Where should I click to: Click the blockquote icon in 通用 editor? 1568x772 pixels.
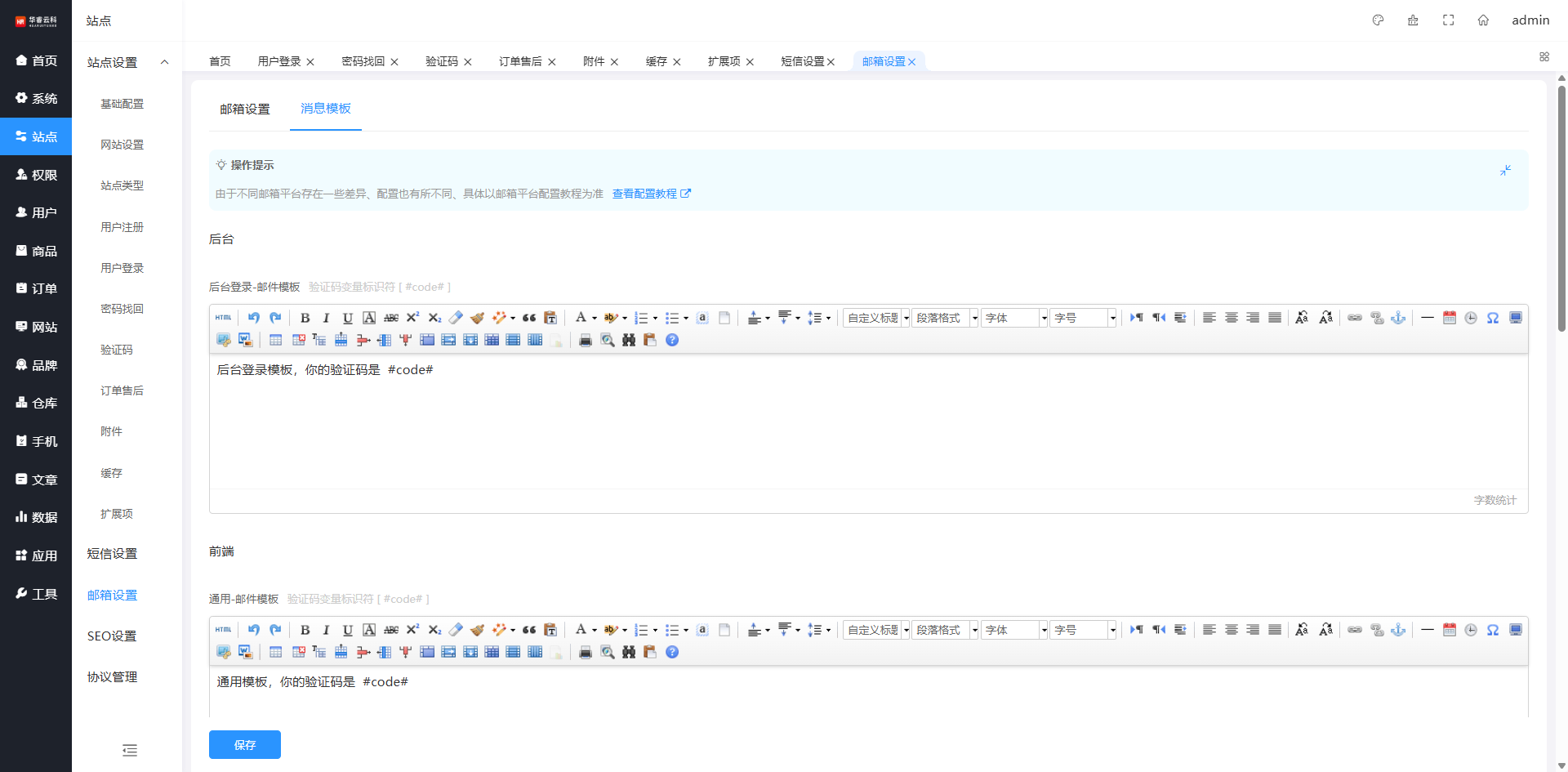point(529,630)
